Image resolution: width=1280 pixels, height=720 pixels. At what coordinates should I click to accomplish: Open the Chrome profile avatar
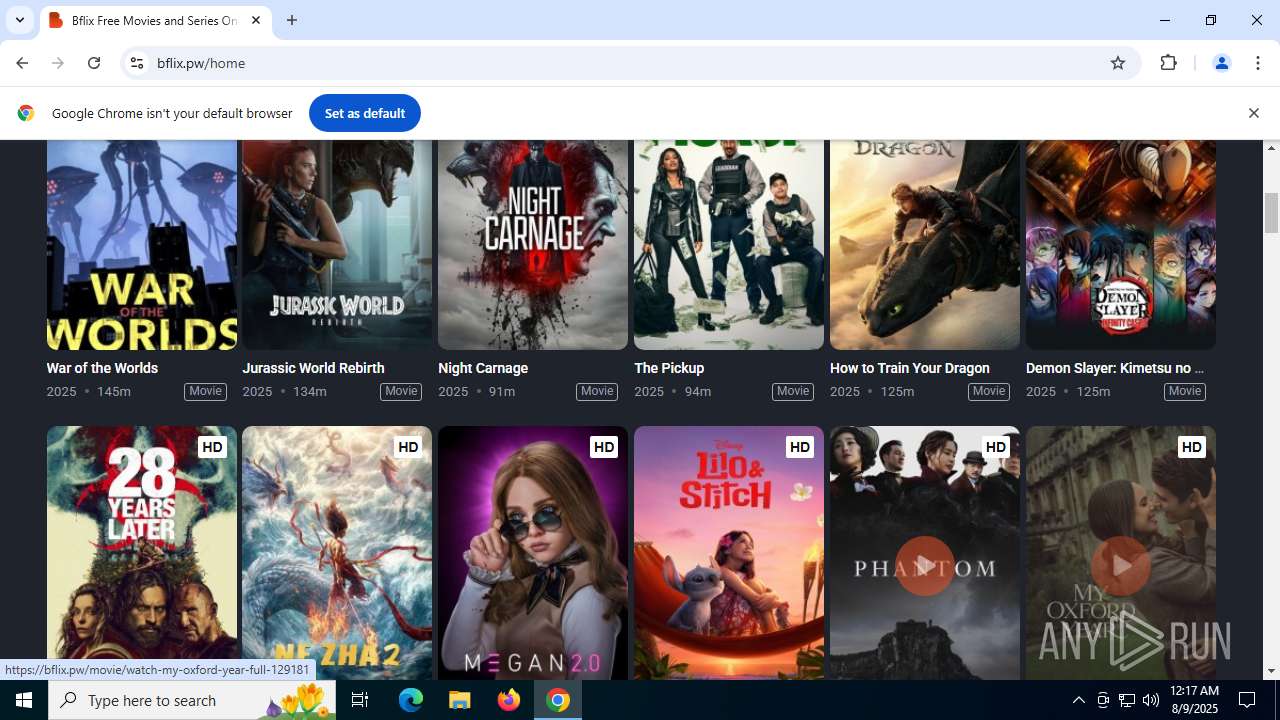click(1221, 63)
